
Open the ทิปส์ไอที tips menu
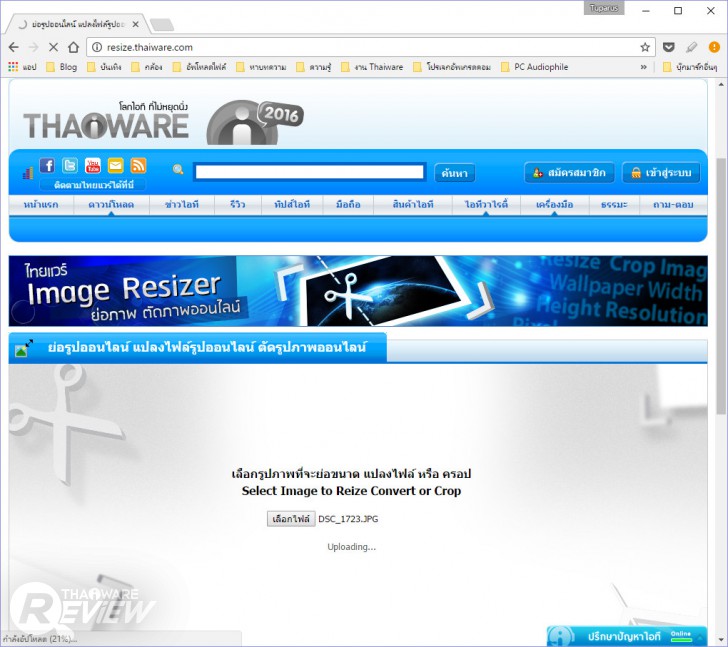coord(292,205)
